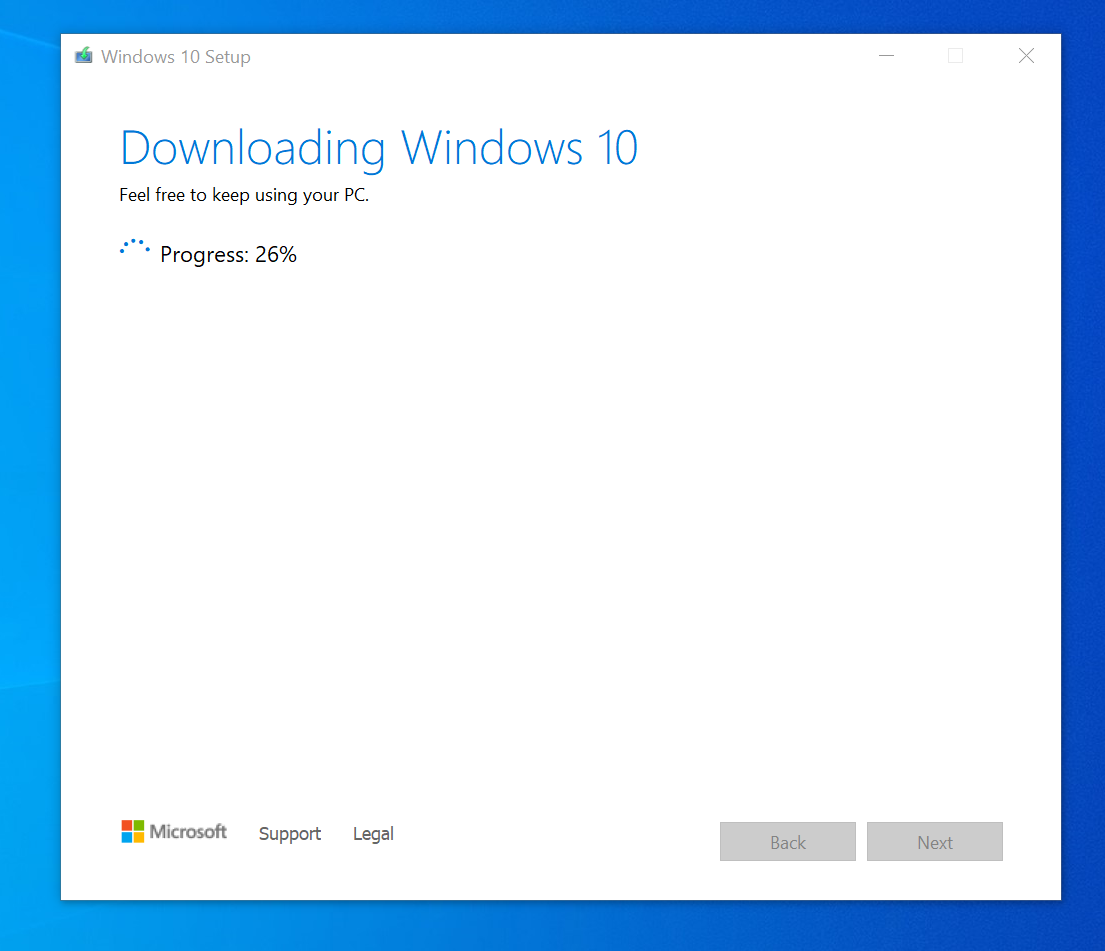Click the "Downloading Windows 10" heading

point(379,149)
